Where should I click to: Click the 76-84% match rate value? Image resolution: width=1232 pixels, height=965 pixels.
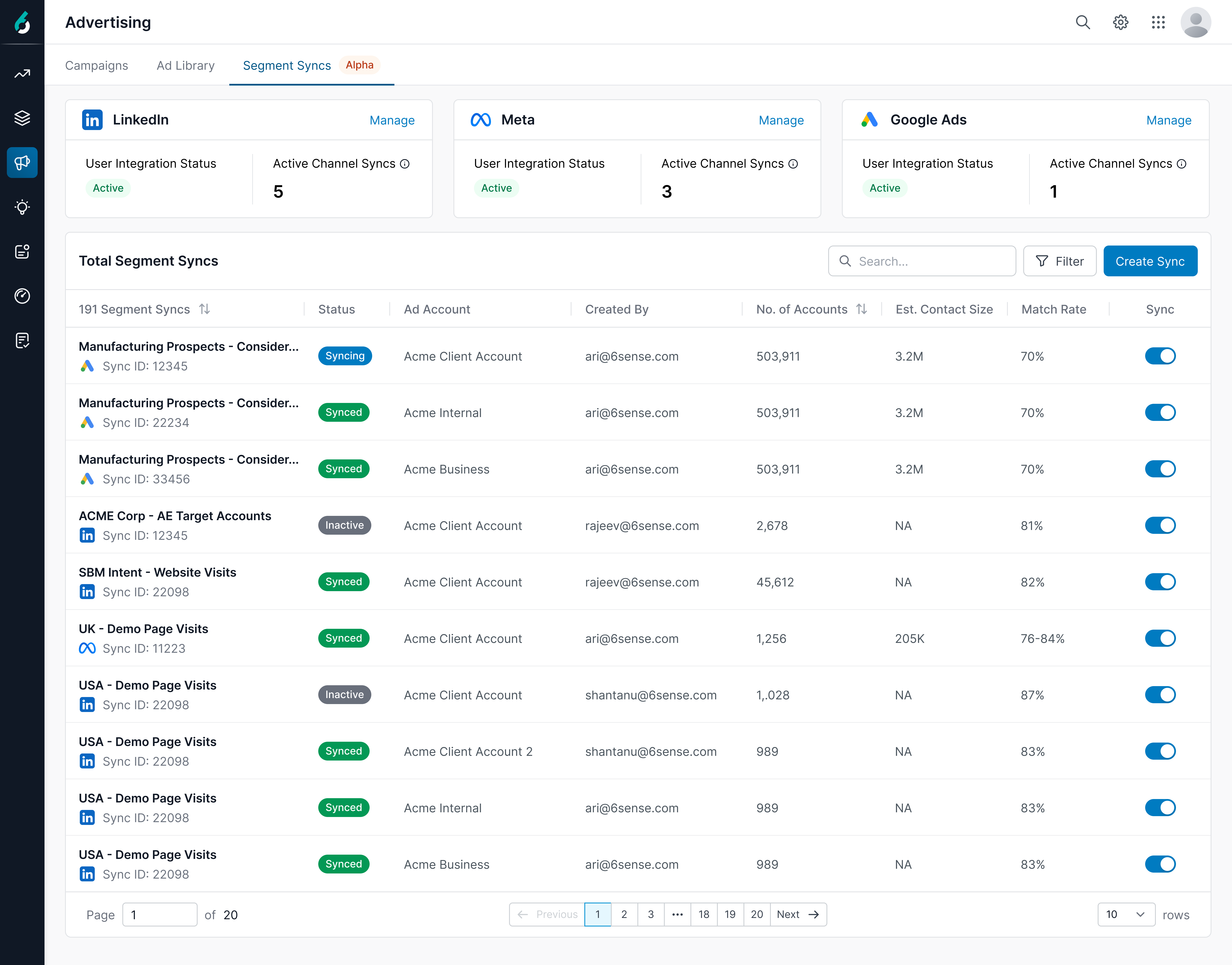tap(1042, 639)
